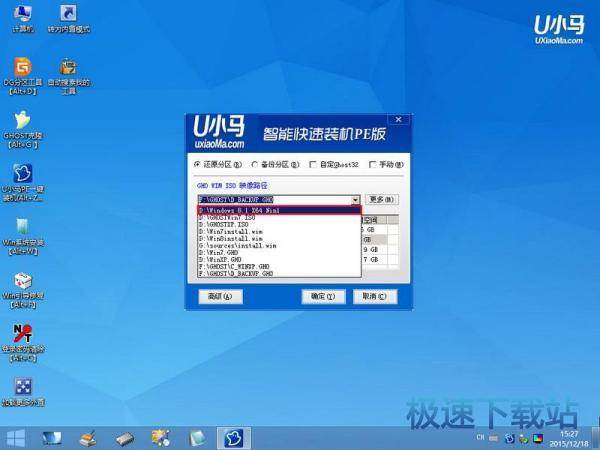Viewport: 600px width, 450px height.
Task: Open the green window installer taskbar icon
Action: [x=197, y=439]
